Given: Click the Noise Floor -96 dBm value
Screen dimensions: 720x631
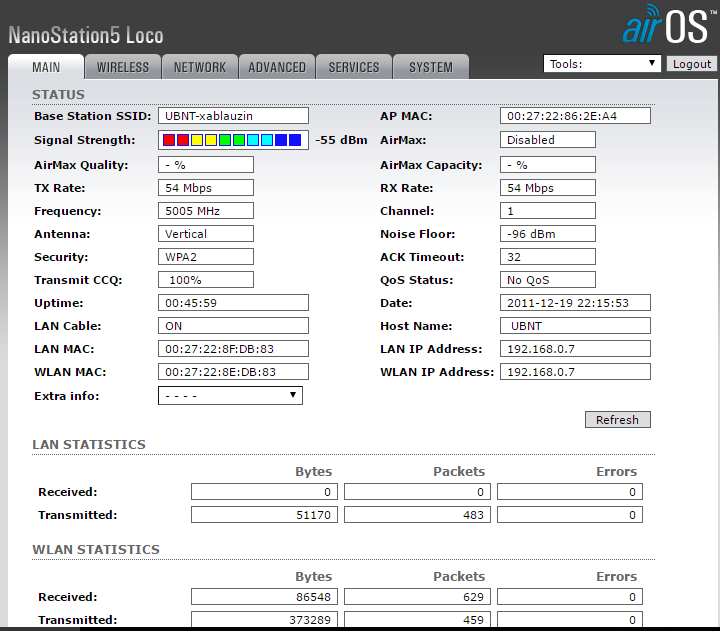Looking at the screenshot, I should click(x=548, y=234).
